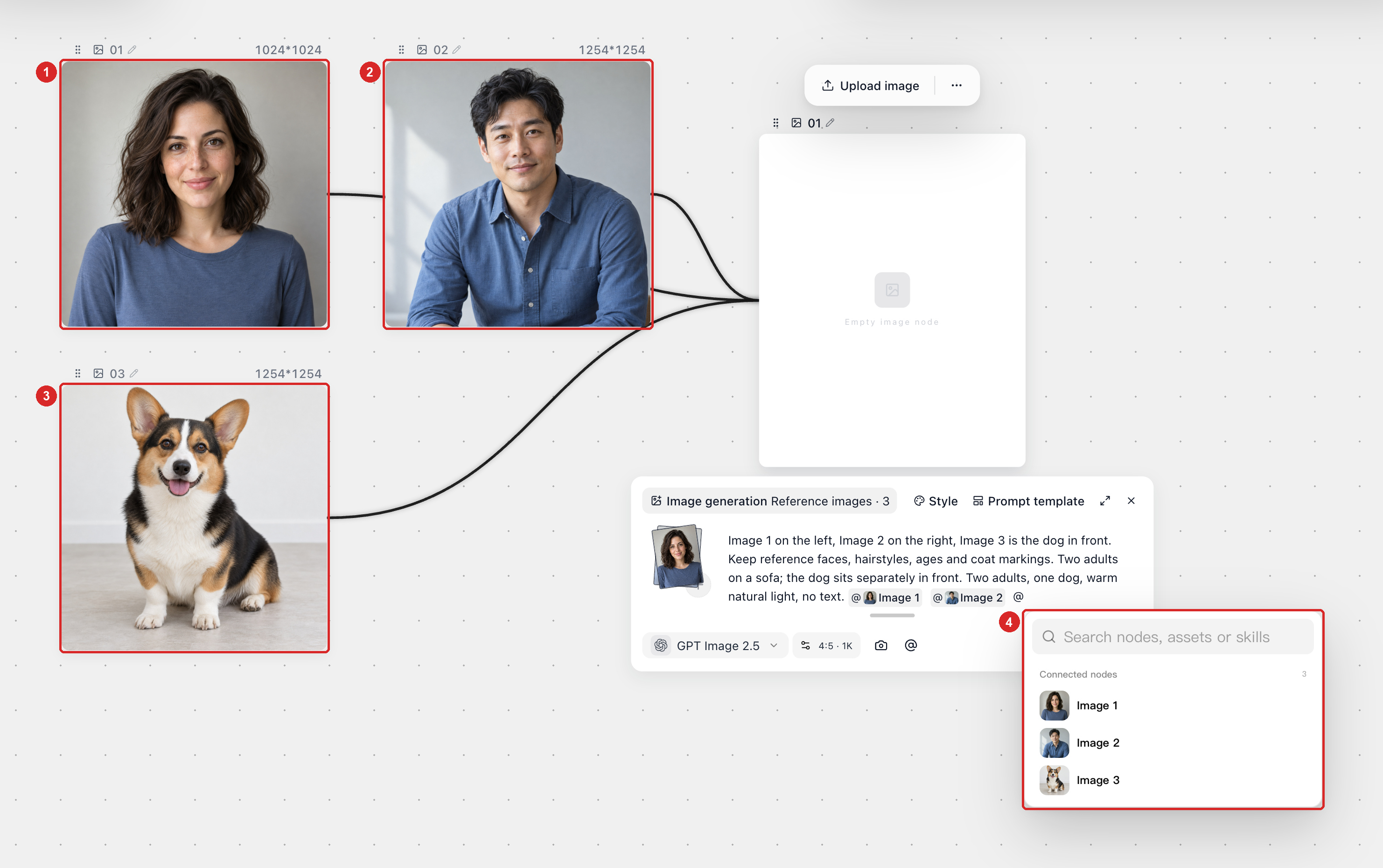Image resolution: width=1383 pixels, height=868 pixels.
Task: Open the Style option
Action: tap(936, 501)
